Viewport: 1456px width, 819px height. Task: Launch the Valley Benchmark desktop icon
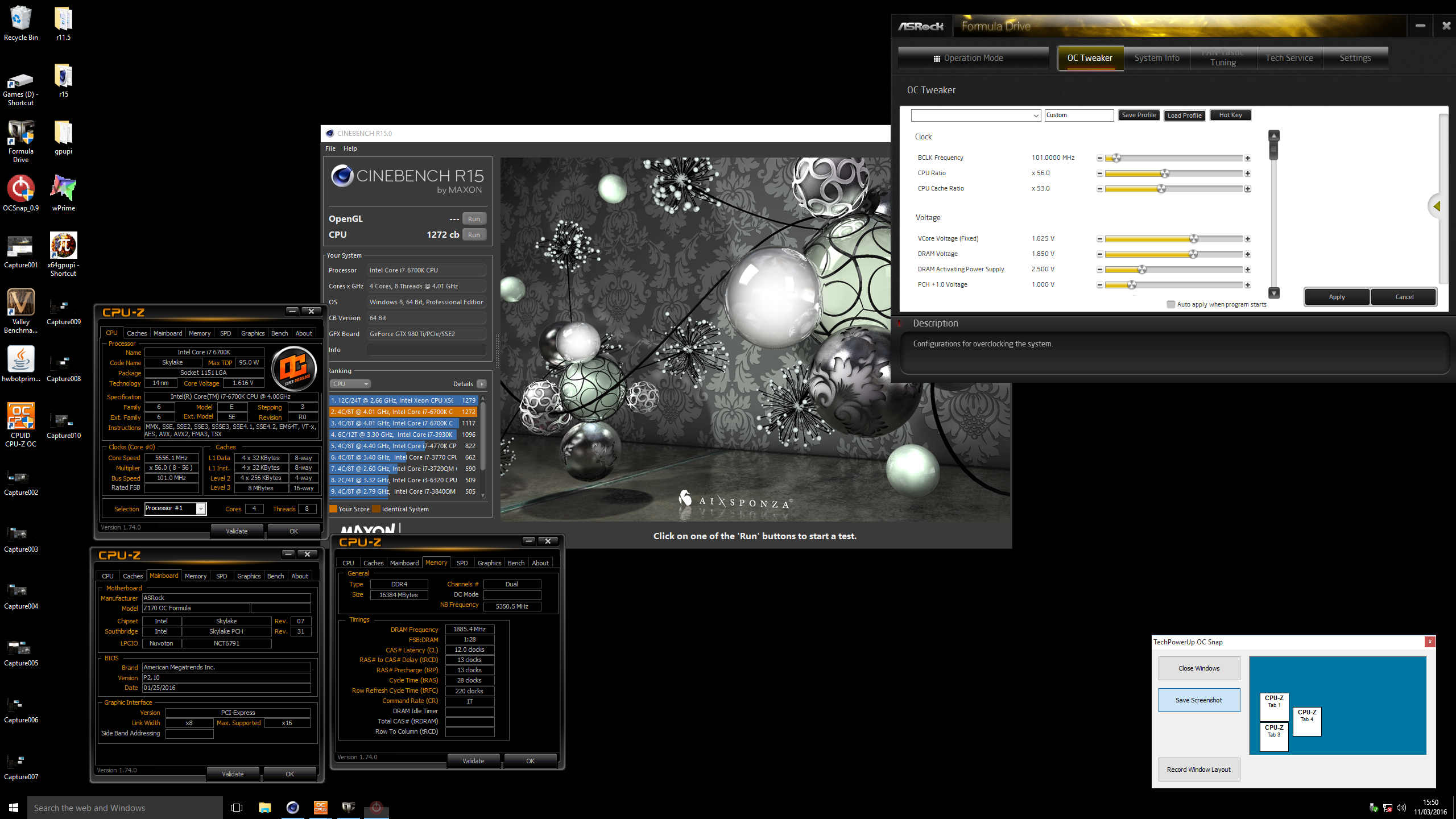pyautogui.click(x=21, y=311)
